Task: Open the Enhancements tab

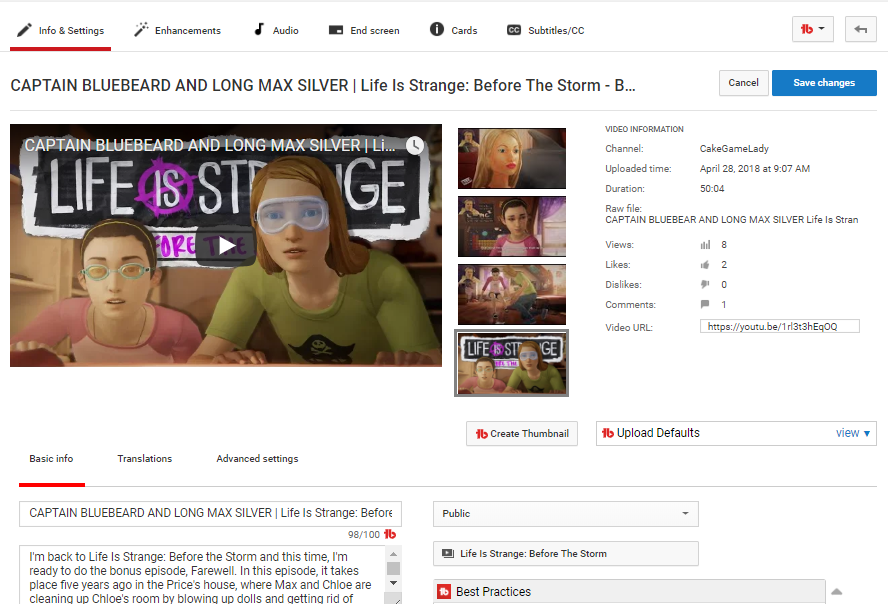Action: coord(177,31)
